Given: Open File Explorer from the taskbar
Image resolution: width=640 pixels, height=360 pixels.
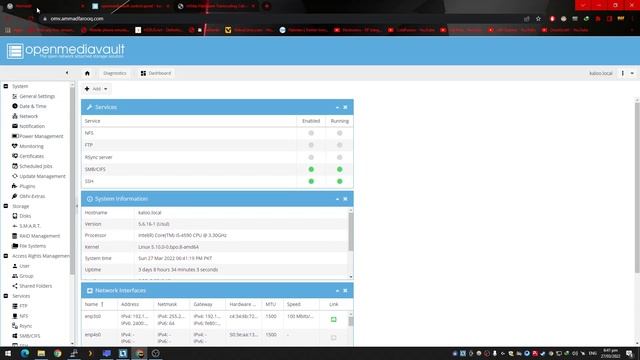Looking at the screenshot, I should click(41, 353).
